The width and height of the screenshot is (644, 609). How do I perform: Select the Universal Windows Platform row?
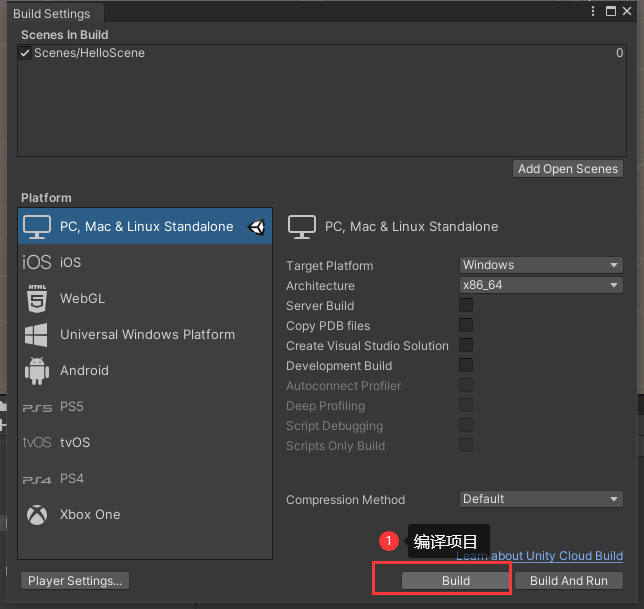[145, 335]
